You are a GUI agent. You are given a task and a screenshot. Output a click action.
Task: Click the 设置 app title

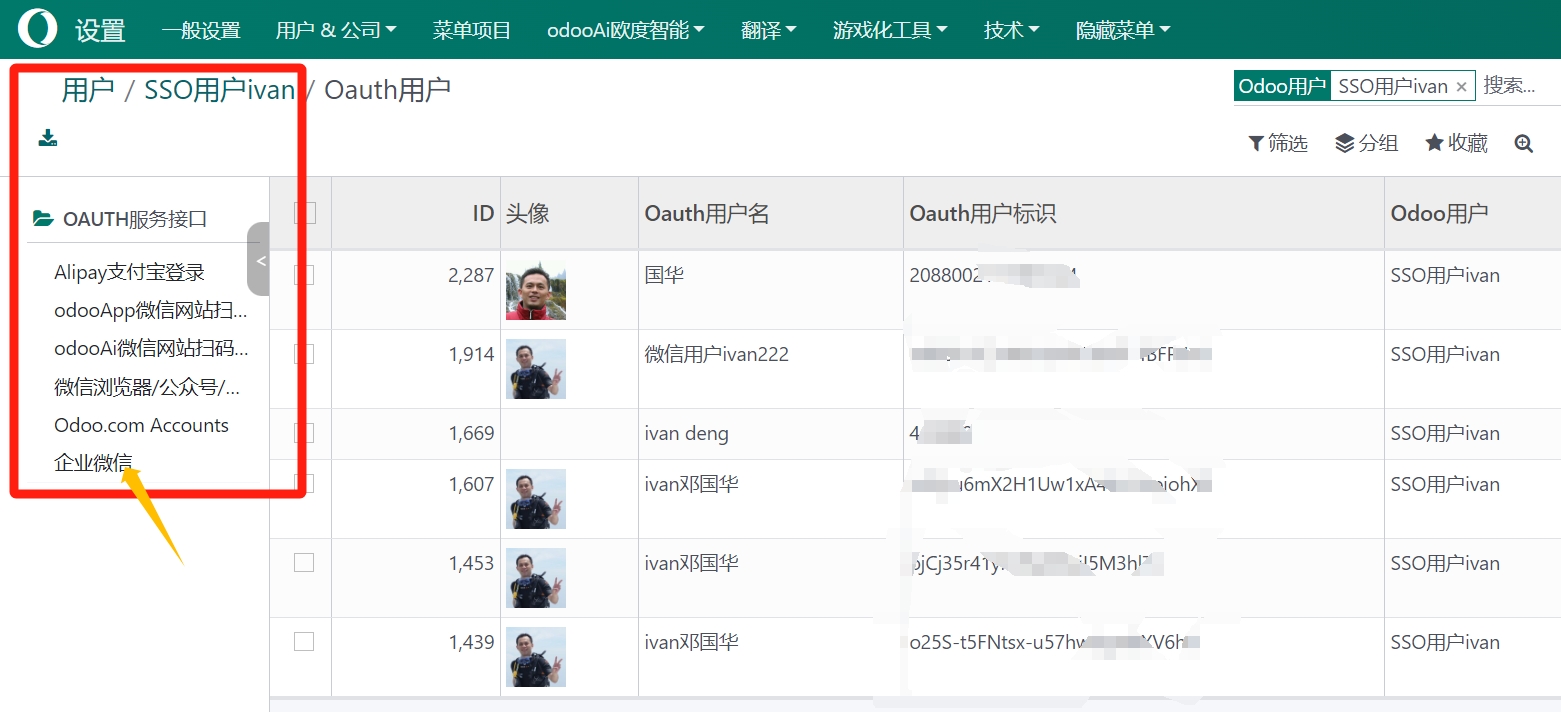coord(100,30)
